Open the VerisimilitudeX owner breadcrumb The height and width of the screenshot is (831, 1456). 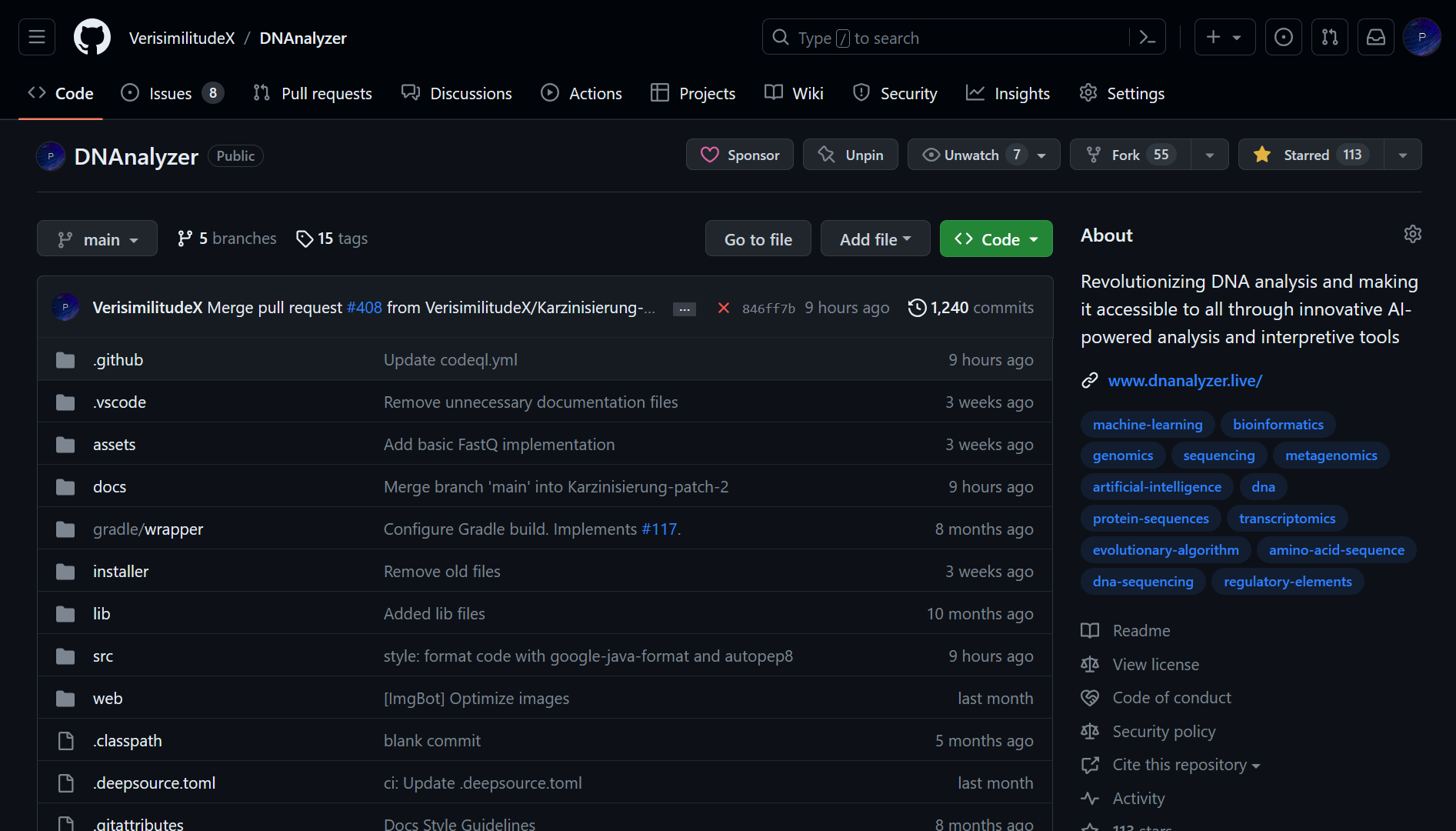click(x=182, y=38)
